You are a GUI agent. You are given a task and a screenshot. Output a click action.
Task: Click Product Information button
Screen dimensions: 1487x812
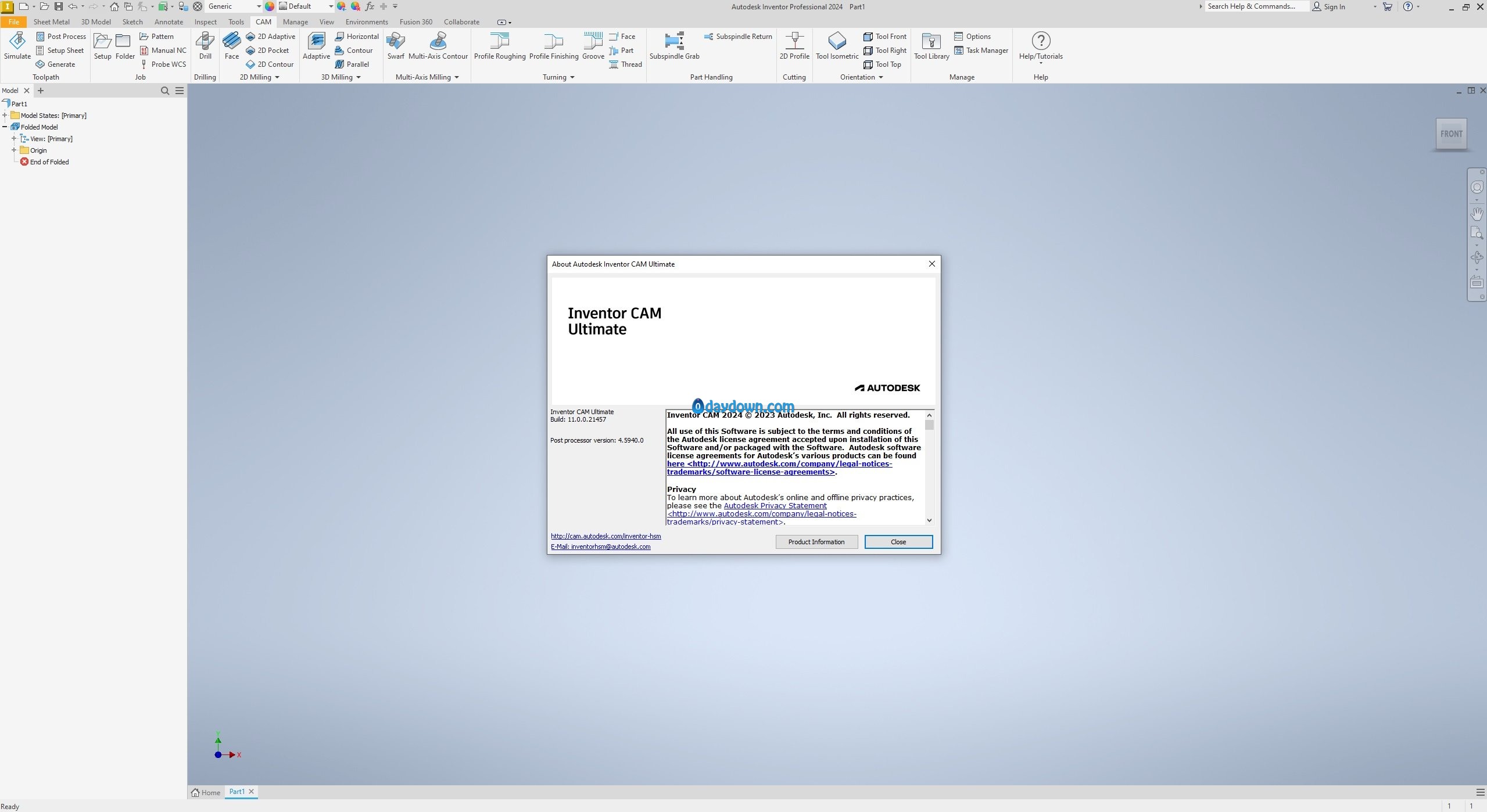tap(816, 542)
